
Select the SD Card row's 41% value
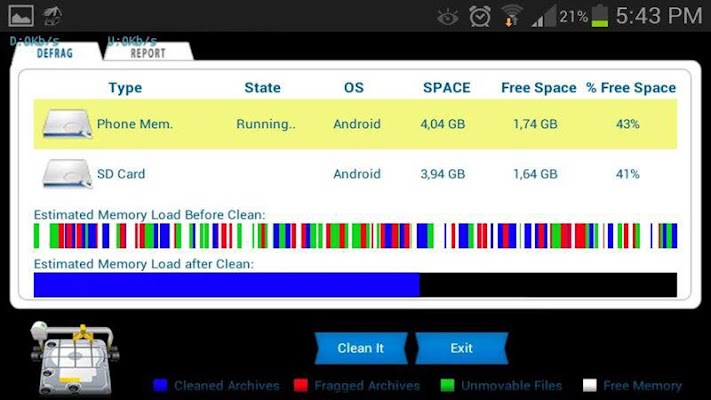628,174
